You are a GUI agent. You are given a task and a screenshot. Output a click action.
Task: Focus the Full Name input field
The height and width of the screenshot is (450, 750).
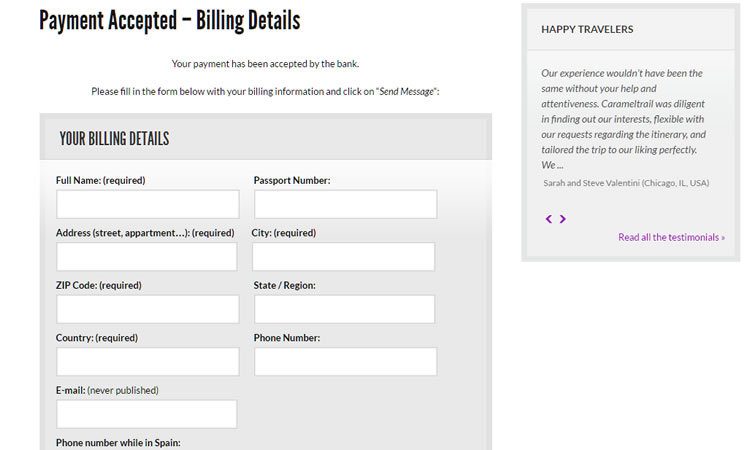click(148, 204)
